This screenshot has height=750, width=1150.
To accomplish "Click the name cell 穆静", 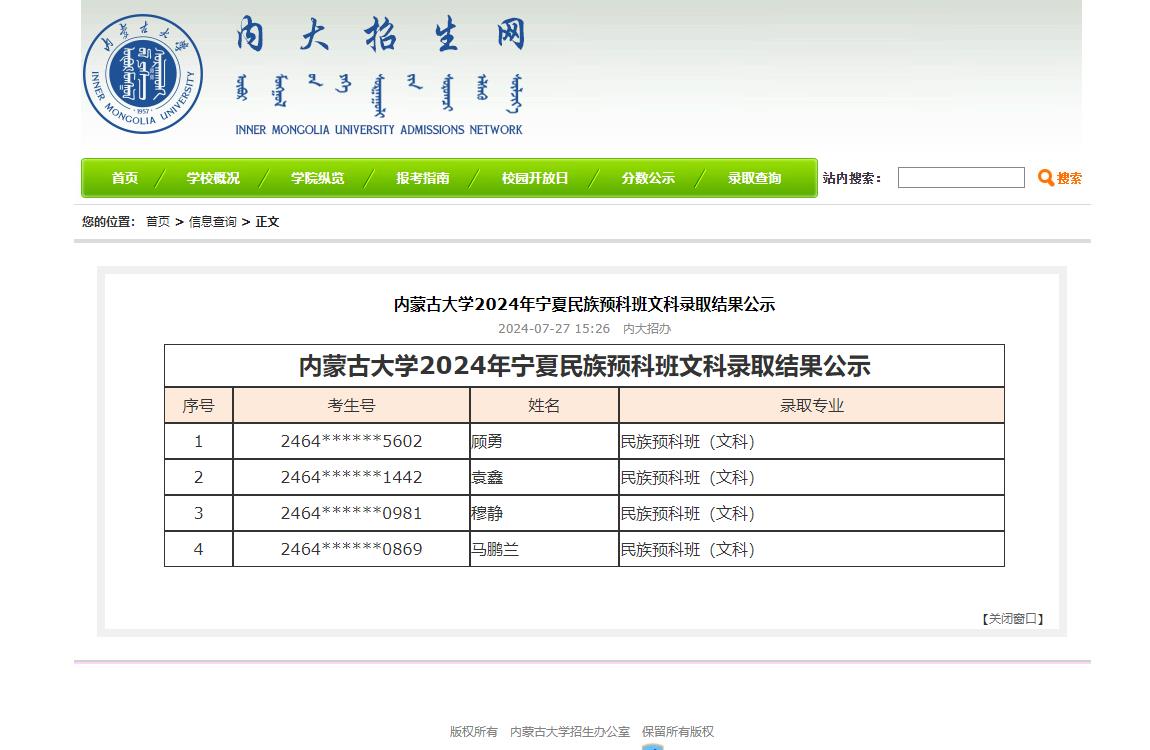I will 544,513.
